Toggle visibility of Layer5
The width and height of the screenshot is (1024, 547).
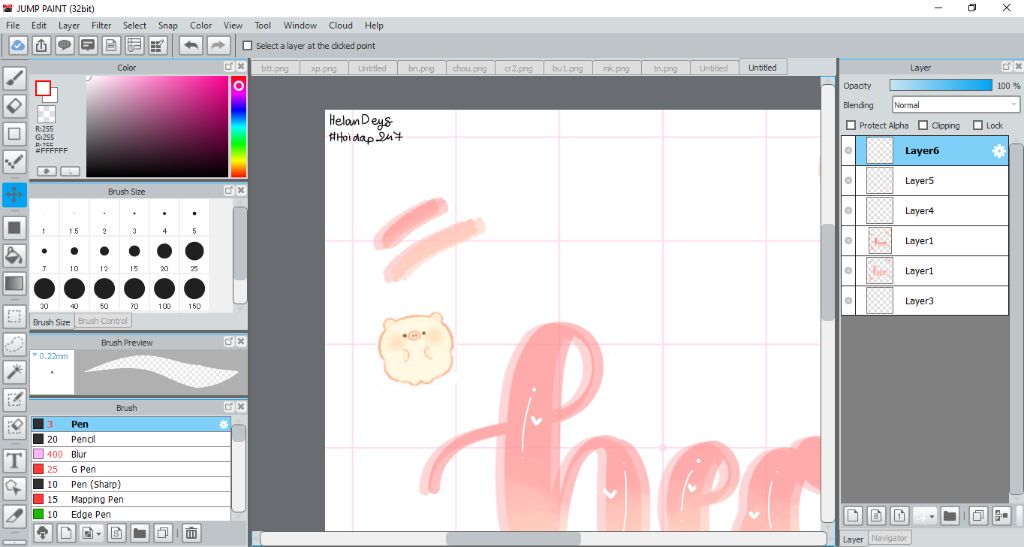[x=848, y=181]
